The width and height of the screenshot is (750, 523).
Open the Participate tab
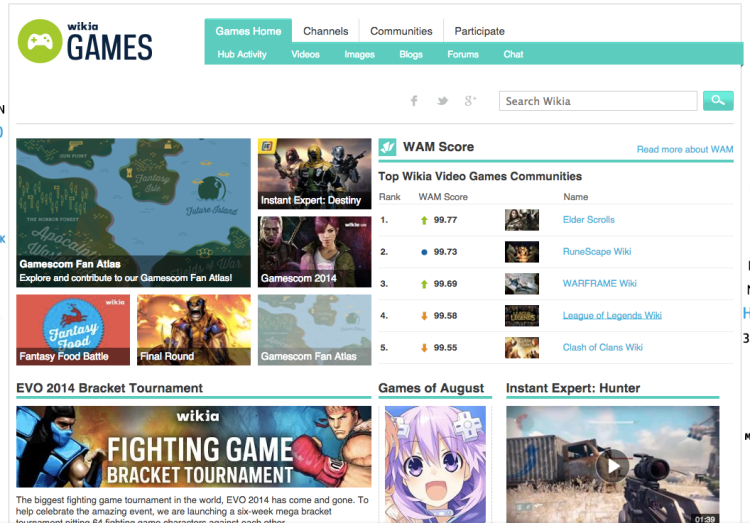point(479,31)
